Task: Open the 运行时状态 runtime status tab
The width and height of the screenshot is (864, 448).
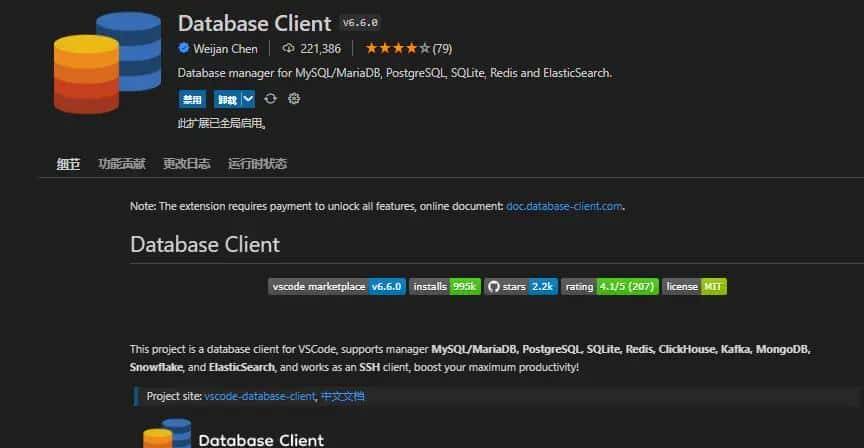Action: tap(257, 164)
